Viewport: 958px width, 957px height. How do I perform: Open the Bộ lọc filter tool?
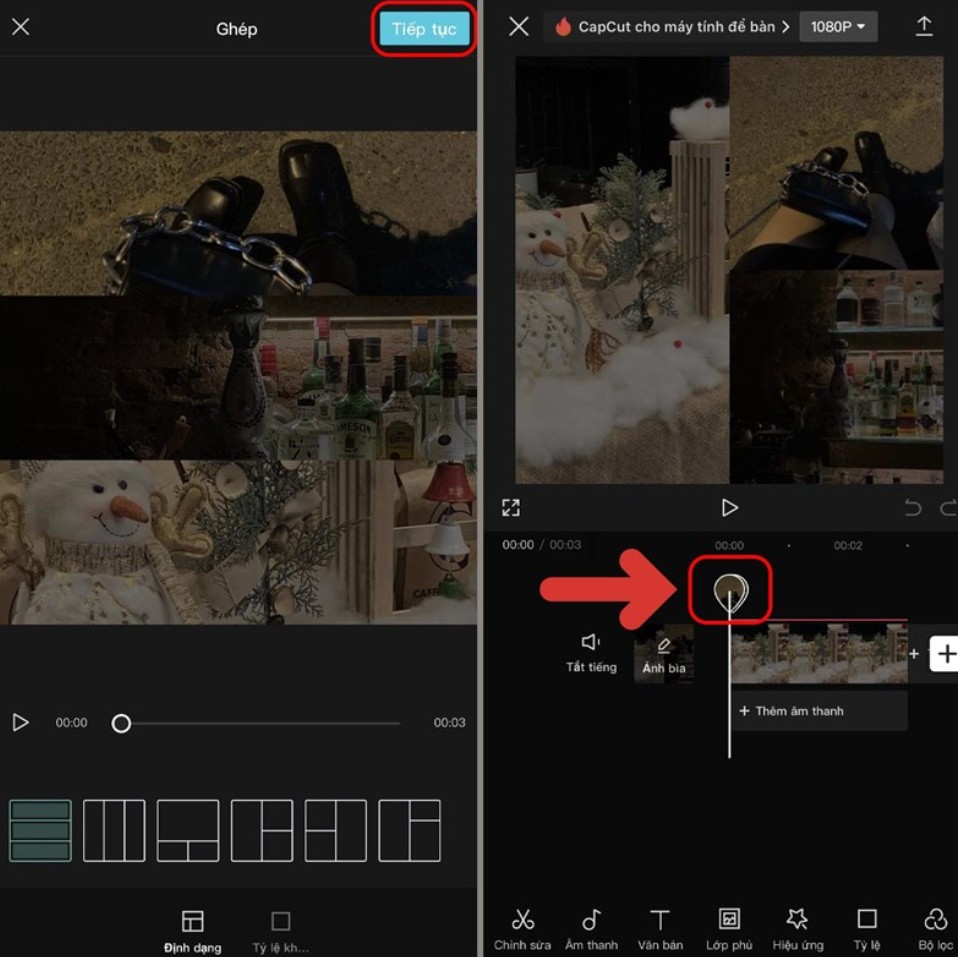[935, 930]
